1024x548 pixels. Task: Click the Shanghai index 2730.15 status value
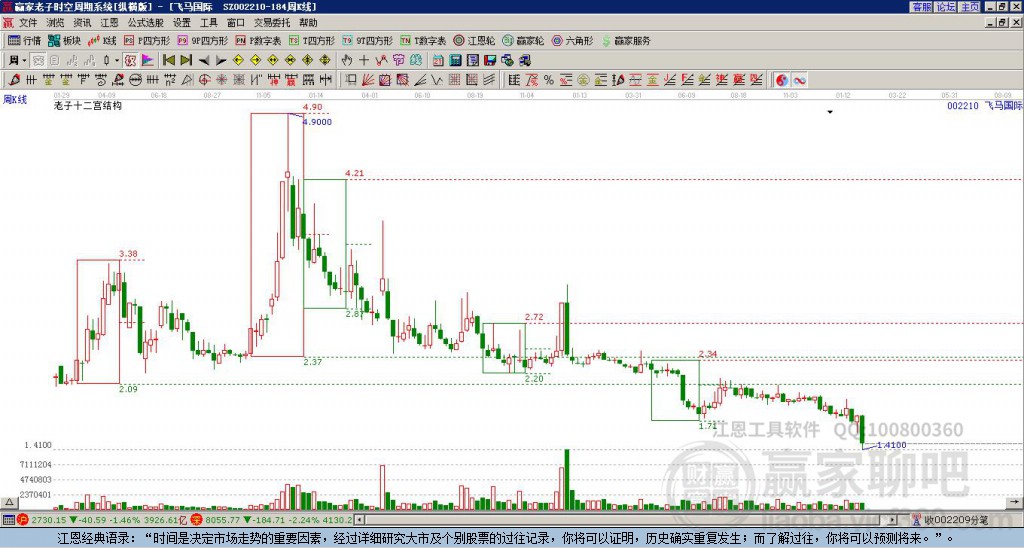pos(49,520)
